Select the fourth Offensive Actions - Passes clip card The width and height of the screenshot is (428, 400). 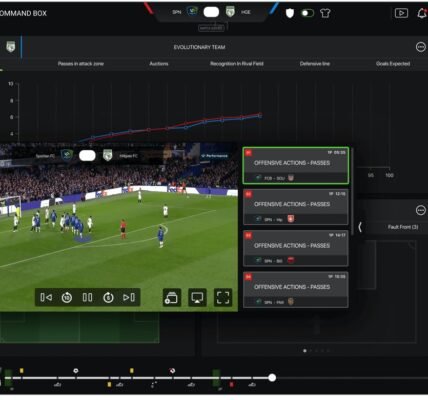(296, 289)
